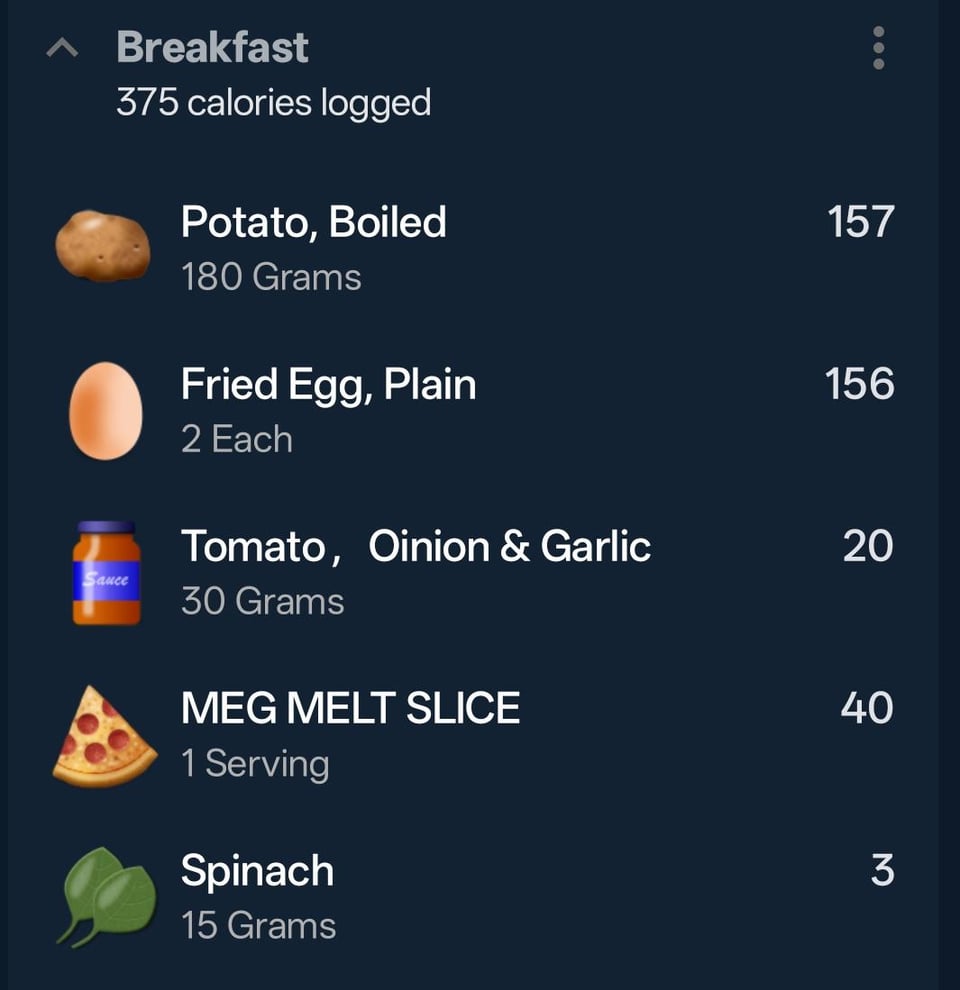Click the Breakfast meal heading
The width and height of the screenshot is (960, 990).
point(212,47)
